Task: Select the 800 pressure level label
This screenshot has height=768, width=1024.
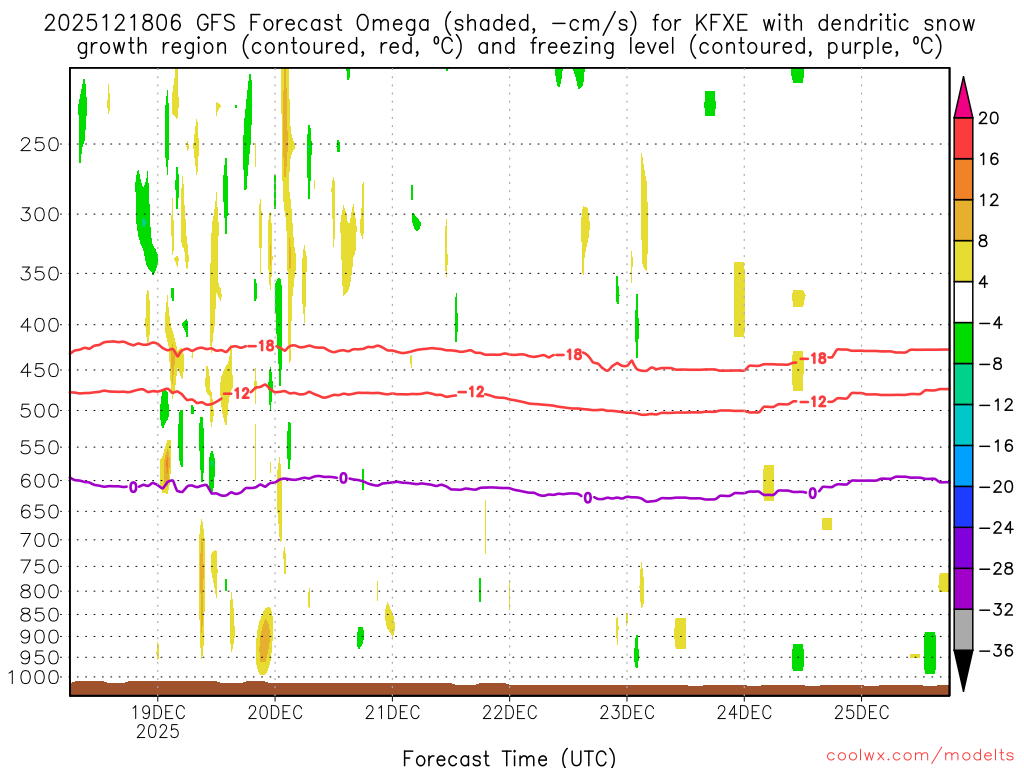Action: click(40, 592)
